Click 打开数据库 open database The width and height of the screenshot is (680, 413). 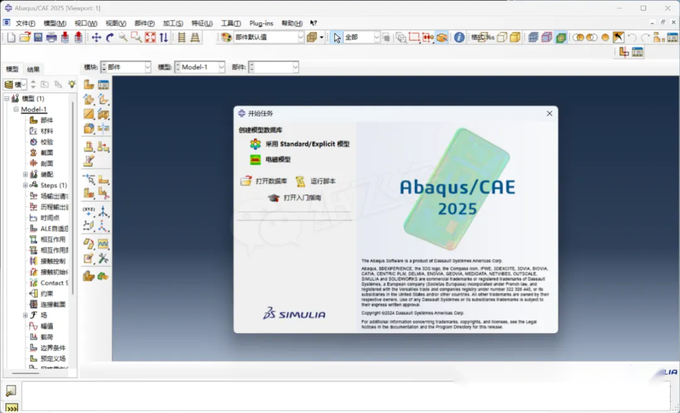[264, 181]
